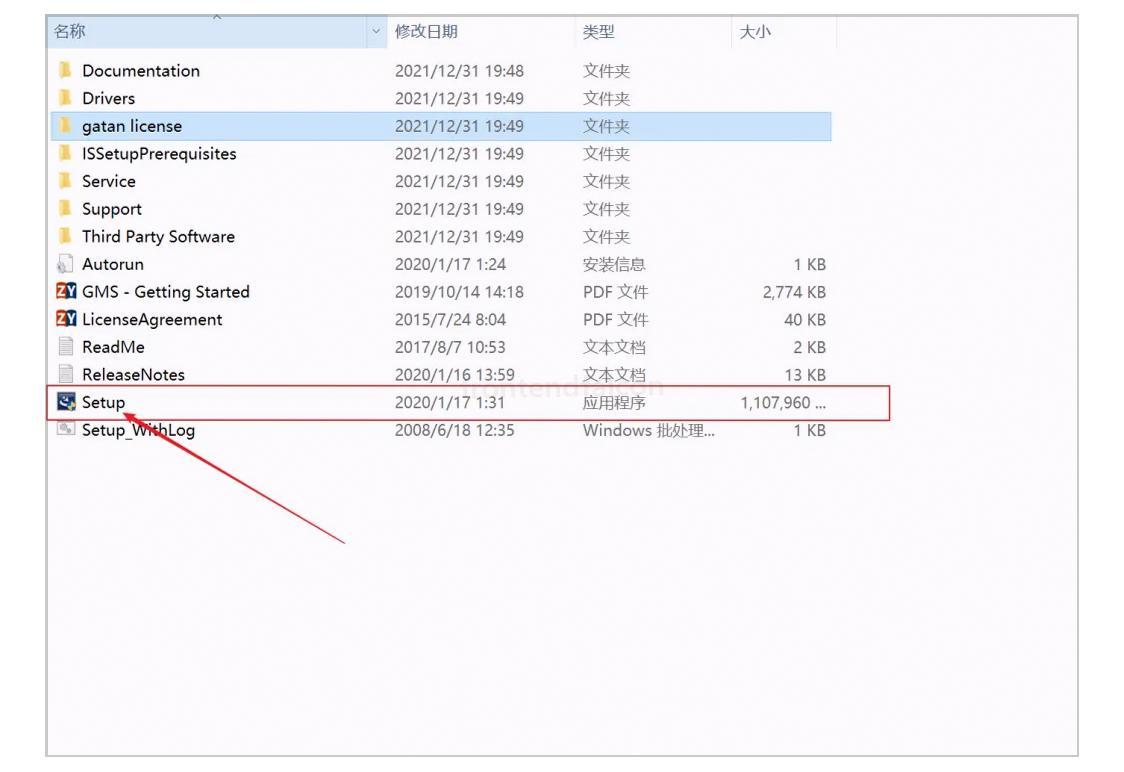Open the 名称 column filter dropdown arrow
Viewport: 1124px width, 772px height.
coord(376,31)
